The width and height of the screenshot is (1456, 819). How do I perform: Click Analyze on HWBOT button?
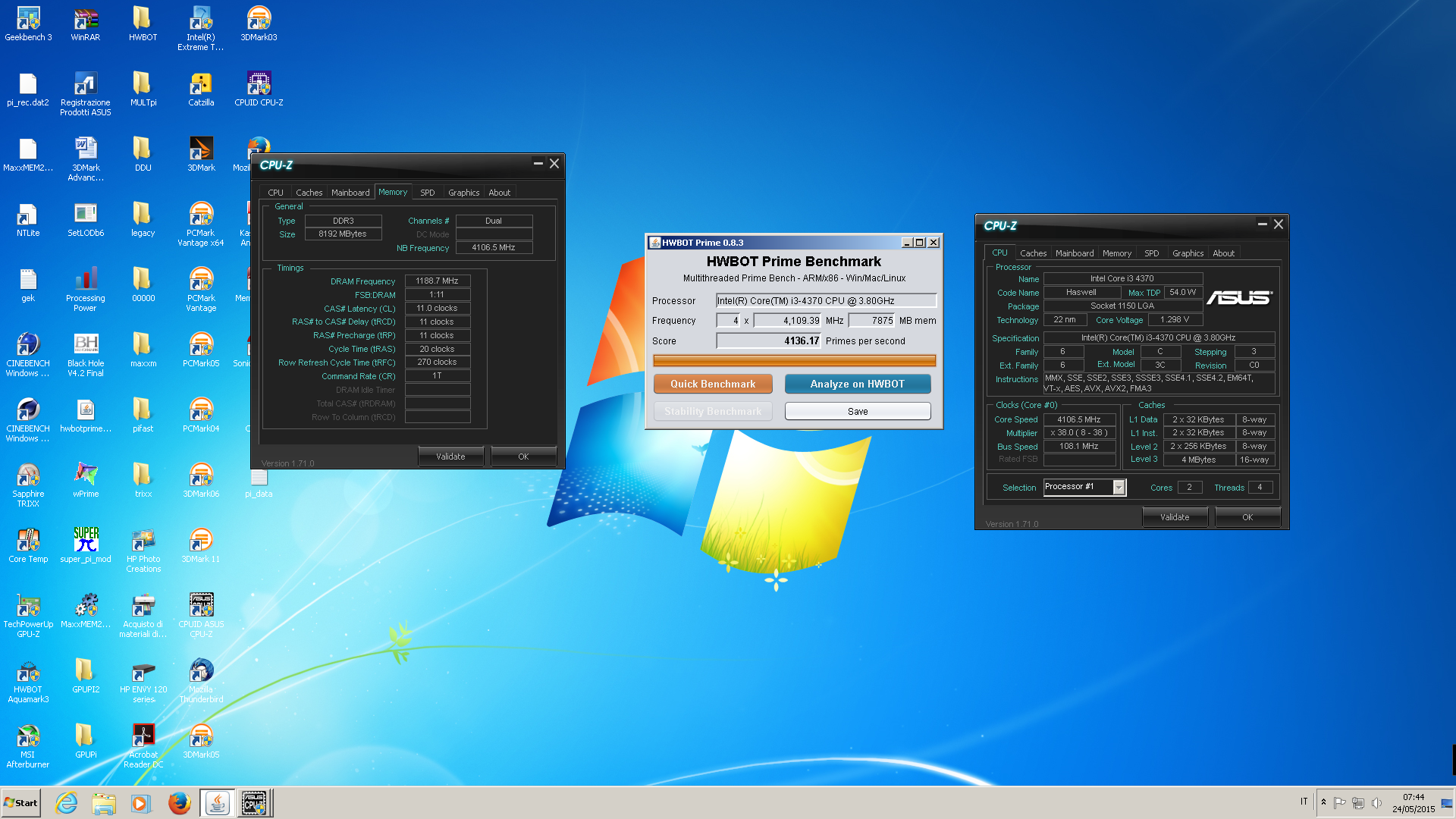click(858, 384)
